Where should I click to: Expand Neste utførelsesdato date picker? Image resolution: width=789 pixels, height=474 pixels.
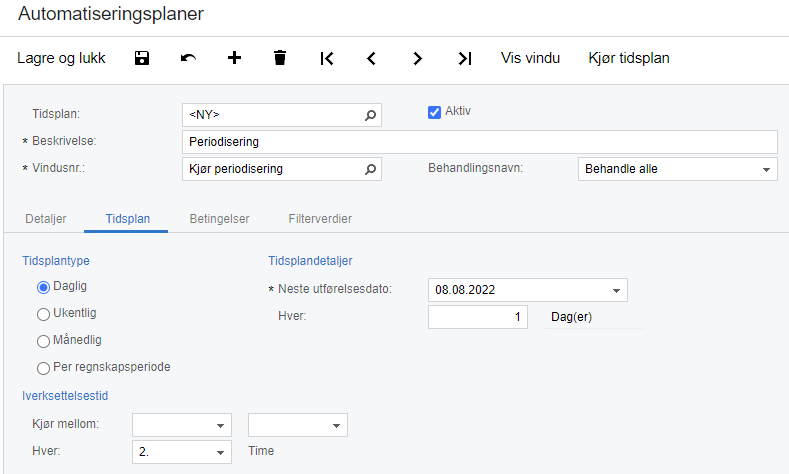coord(616,290)
